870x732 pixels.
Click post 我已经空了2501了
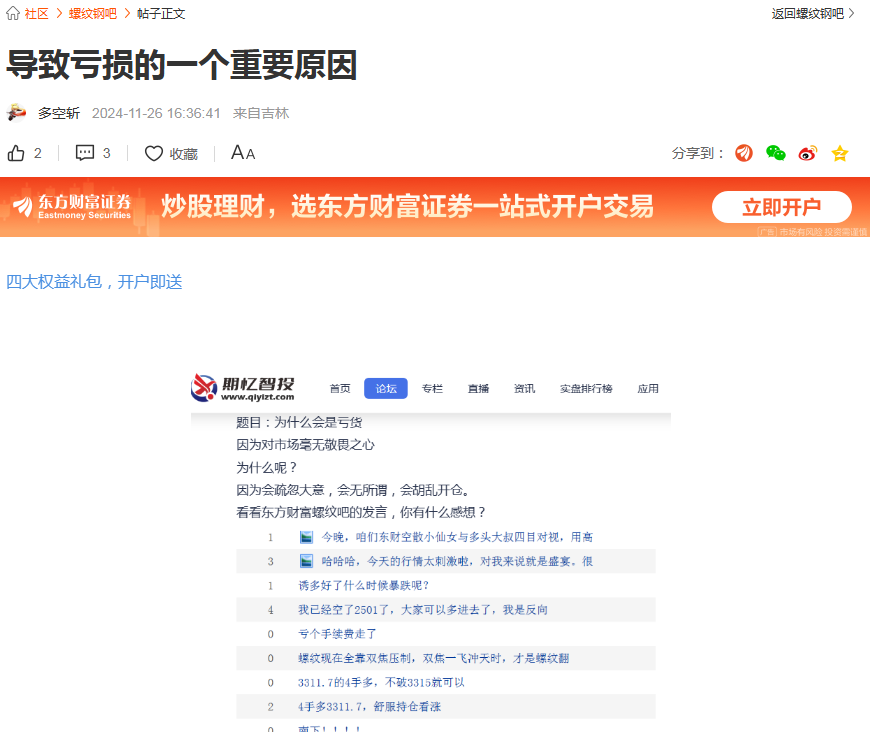423,610
